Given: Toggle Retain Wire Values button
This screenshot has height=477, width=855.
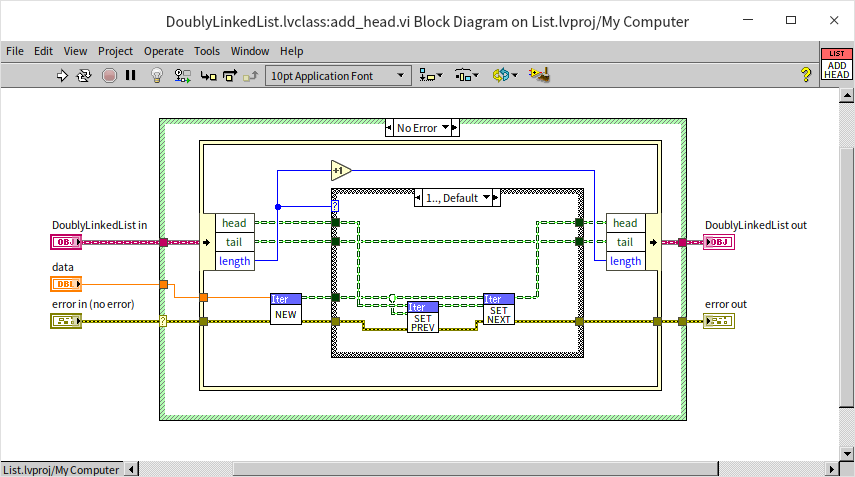Looking at the screenshot, I should pyautogui.click(x=182, y=75).
